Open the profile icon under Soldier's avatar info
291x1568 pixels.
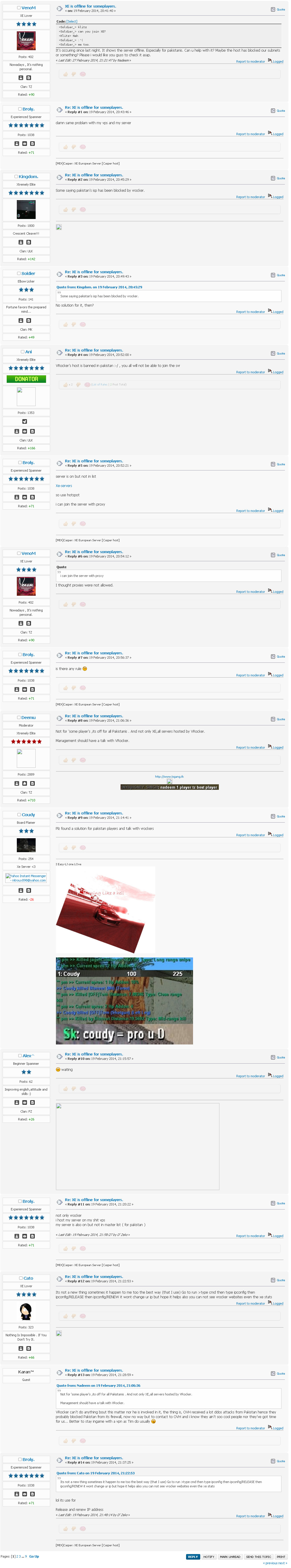click(21, 320)
